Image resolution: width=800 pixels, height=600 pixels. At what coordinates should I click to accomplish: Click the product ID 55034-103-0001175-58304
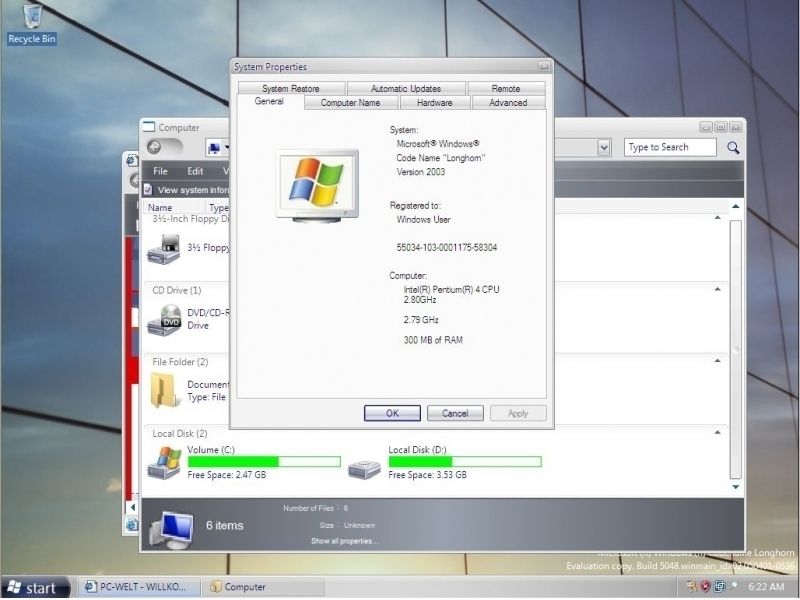coord(447,247)
